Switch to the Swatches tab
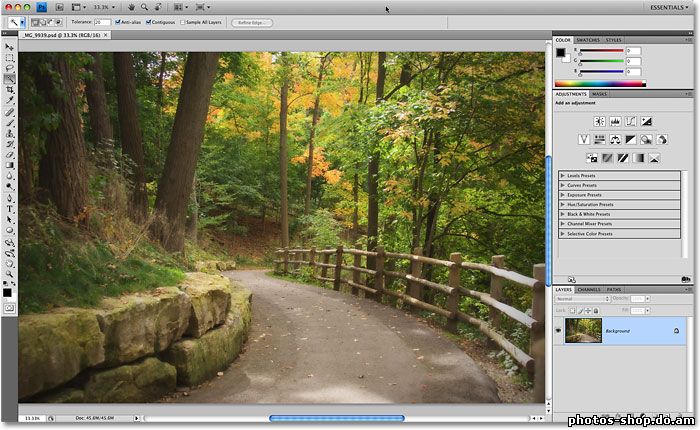Viewport: 700px width, 430px height. [x=588, y=40]
